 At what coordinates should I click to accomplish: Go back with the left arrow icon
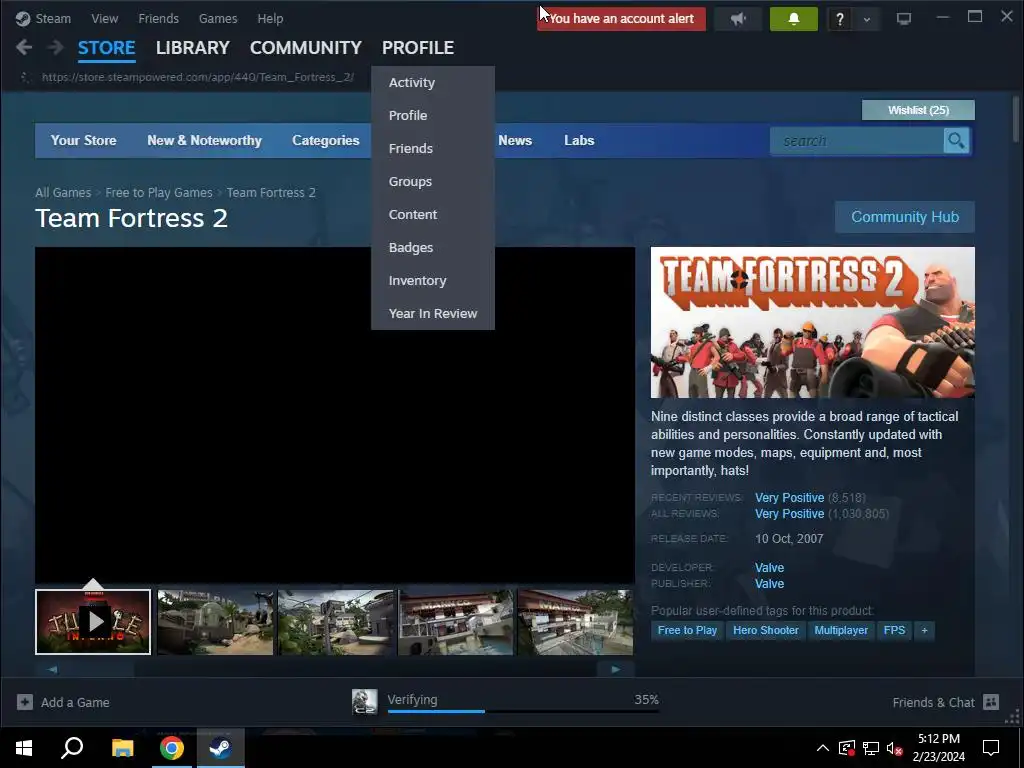point(24,47)
